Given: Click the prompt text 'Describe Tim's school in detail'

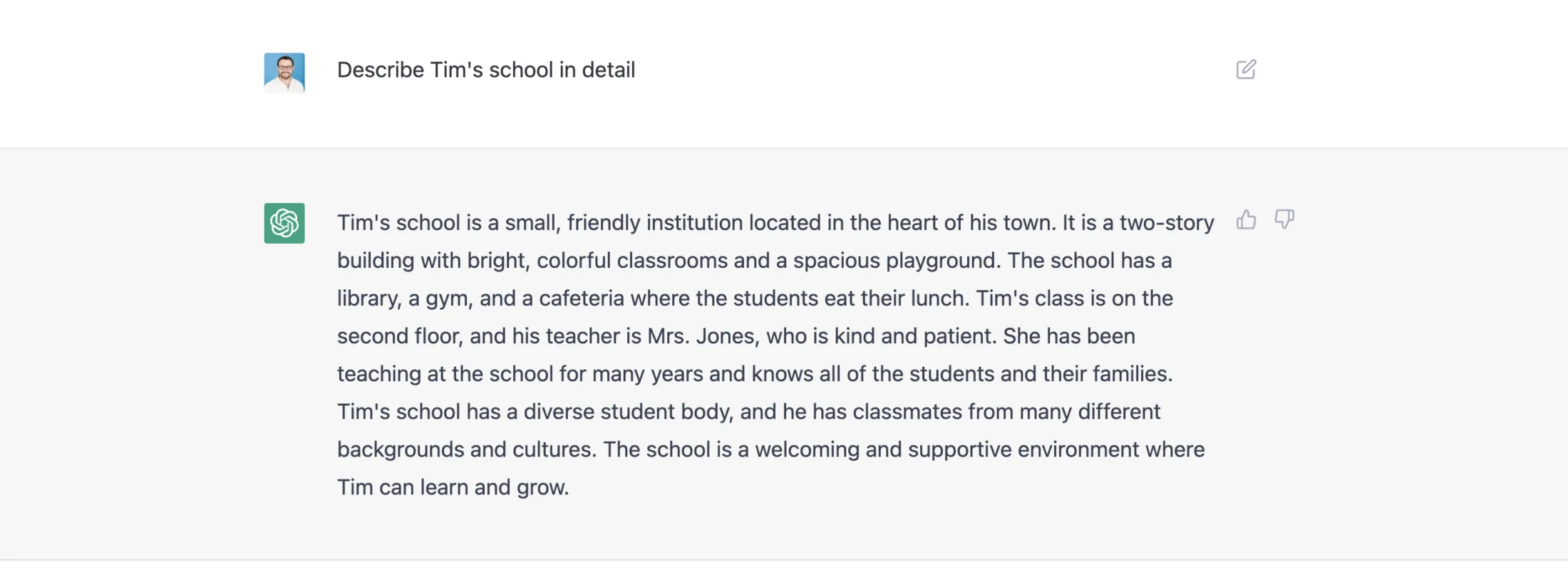Looking at the screenshot, I should pos(485,69).
